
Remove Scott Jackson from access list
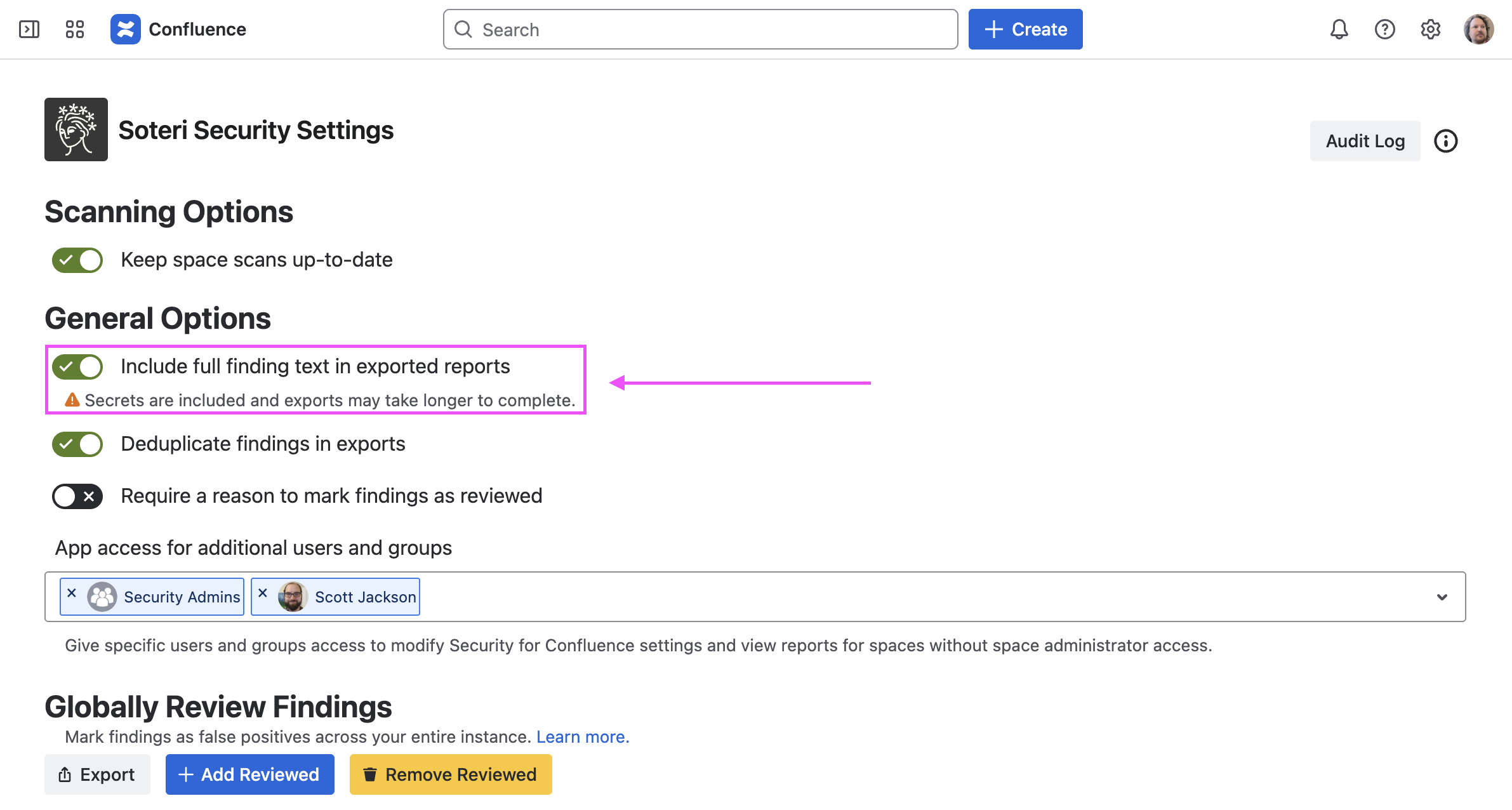(x=263, y=593)
